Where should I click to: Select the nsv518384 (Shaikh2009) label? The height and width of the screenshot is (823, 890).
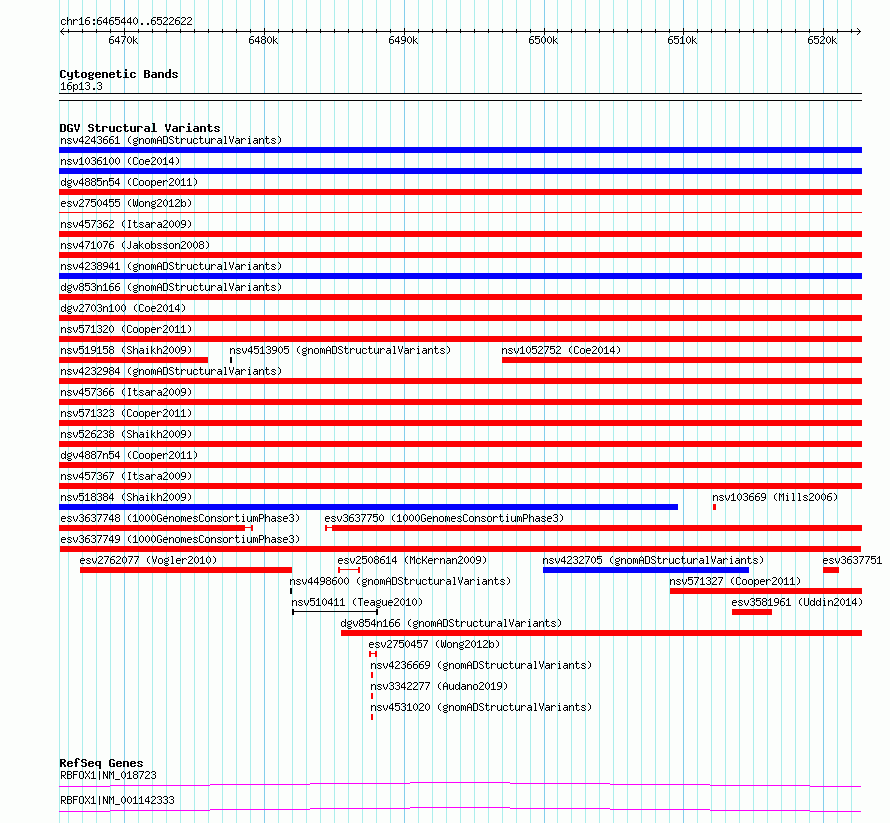tap(126, 497)
